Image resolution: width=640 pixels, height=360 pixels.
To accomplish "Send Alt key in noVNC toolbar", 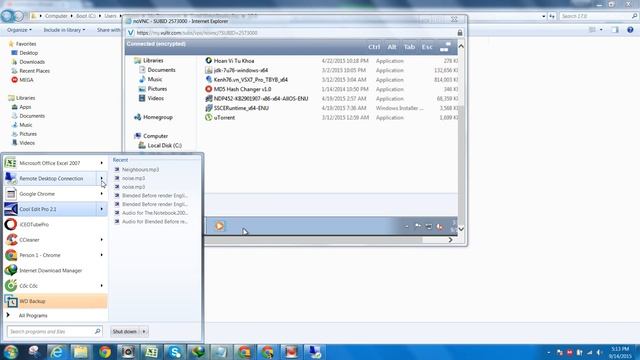I will [392, 47].
